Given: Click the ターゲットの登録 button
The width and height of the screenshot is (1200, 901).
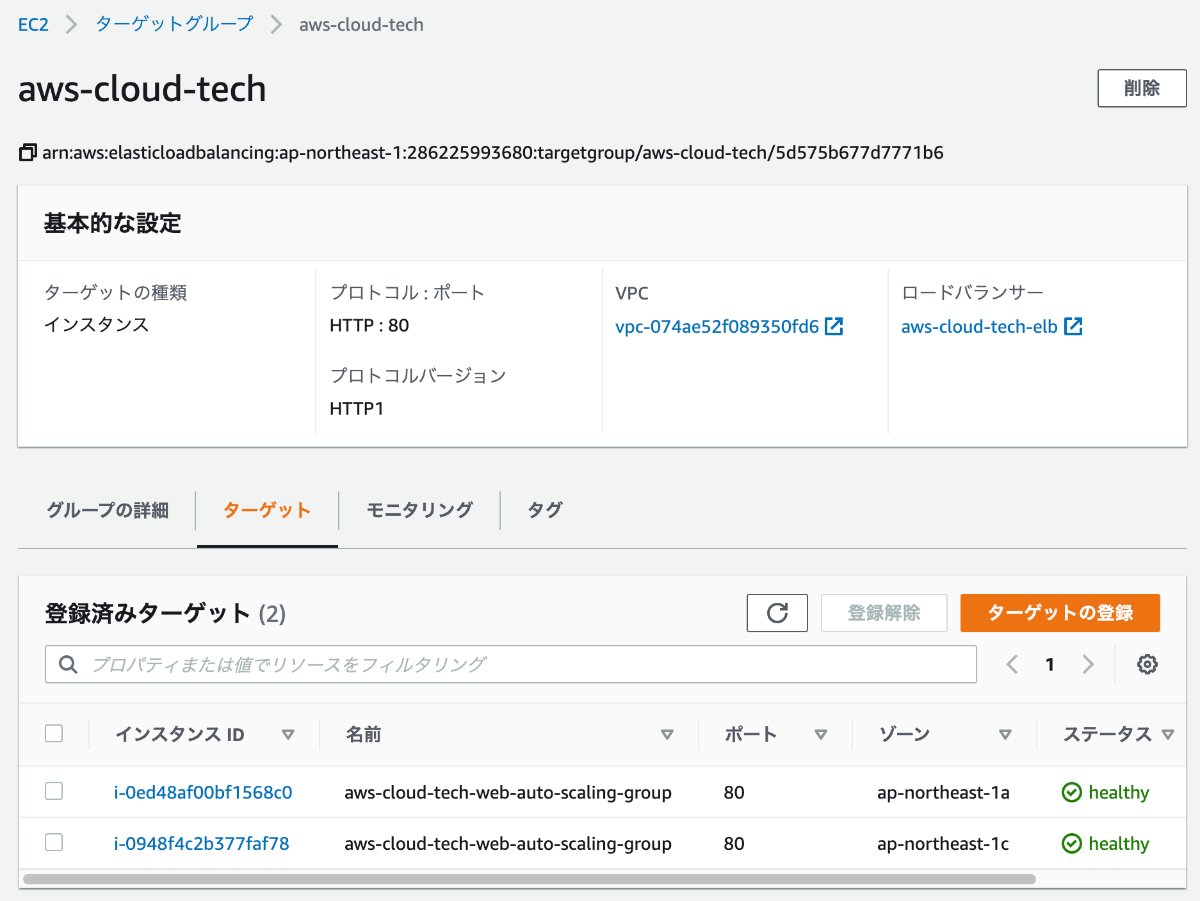Looking at the screenshot, I should tap(1060, 613).
